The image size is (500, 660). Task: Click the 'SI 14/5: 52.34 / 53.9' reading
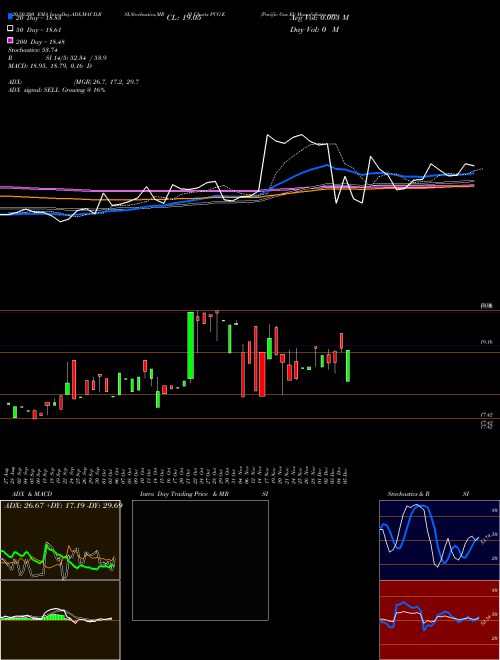click(76, 58)
